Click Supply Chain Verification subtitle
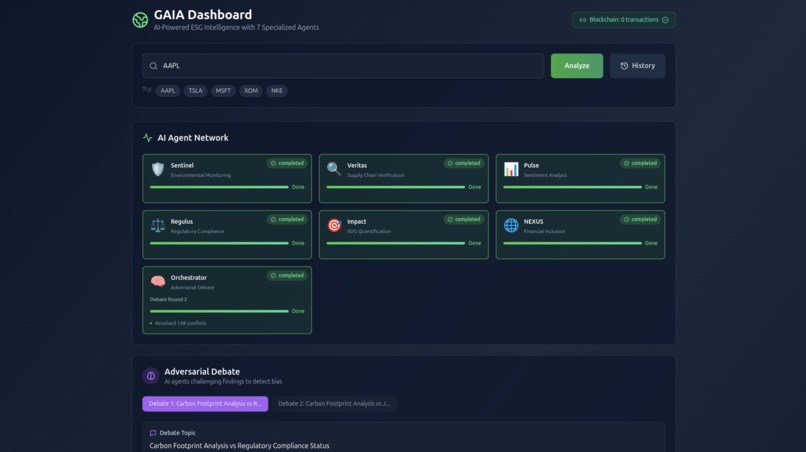The image size is (806, 452). (x=375, y=175)
